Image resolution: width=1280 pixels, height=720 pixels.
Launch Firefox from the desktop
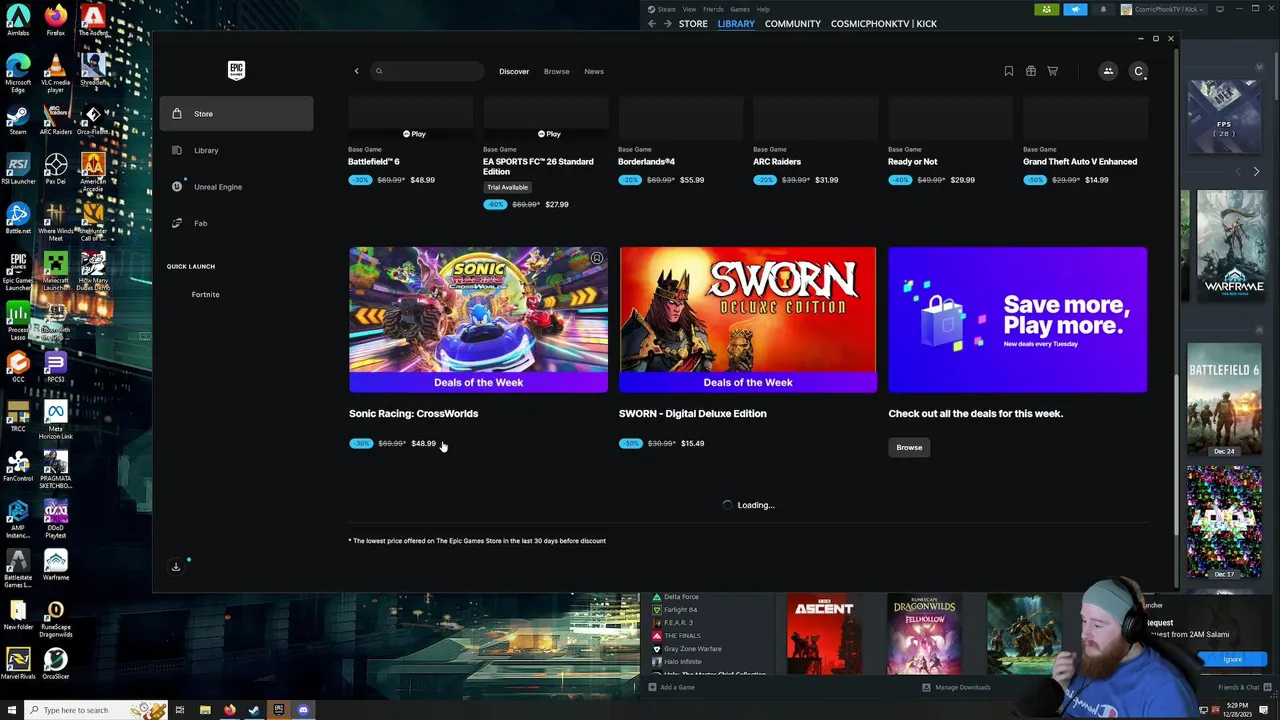pos(56,20)
